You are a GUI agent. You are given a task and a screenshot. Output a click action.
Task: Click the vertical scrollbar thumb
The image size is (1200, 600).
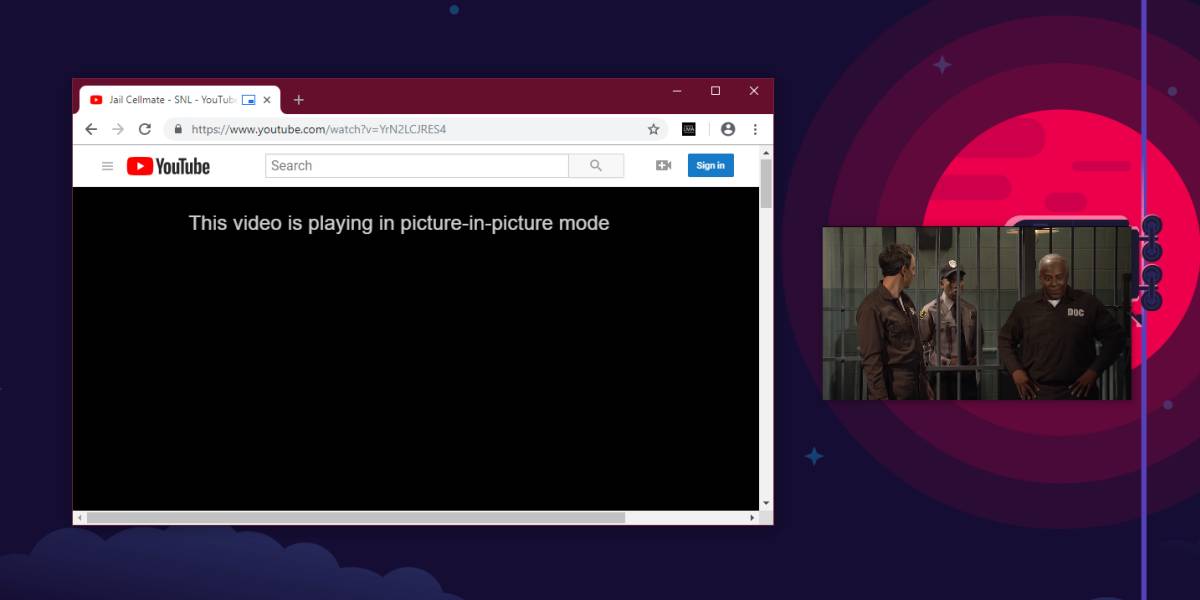pos(766,183)
